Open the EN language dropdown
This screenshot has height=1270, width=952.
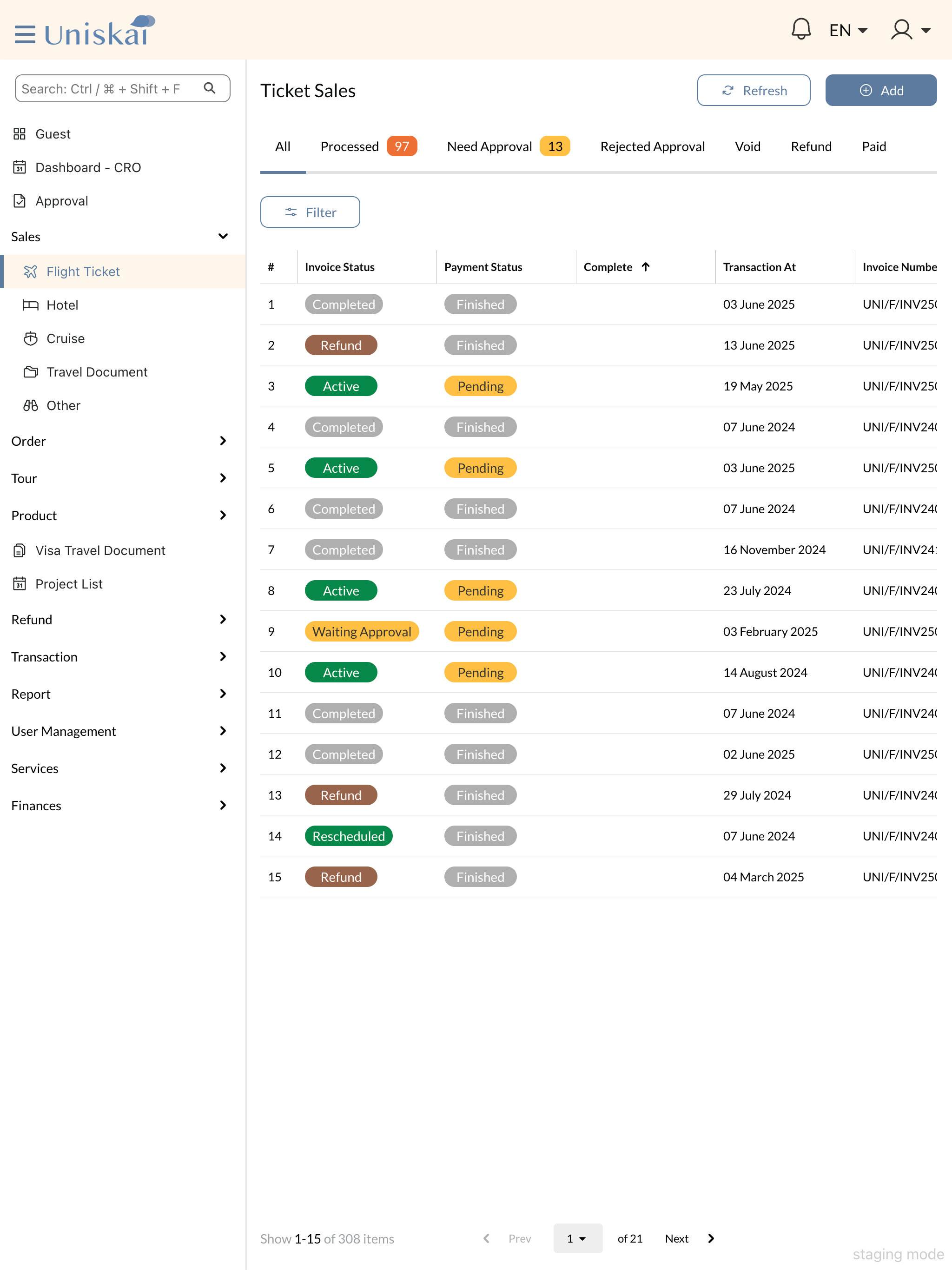tap(847, 30)
